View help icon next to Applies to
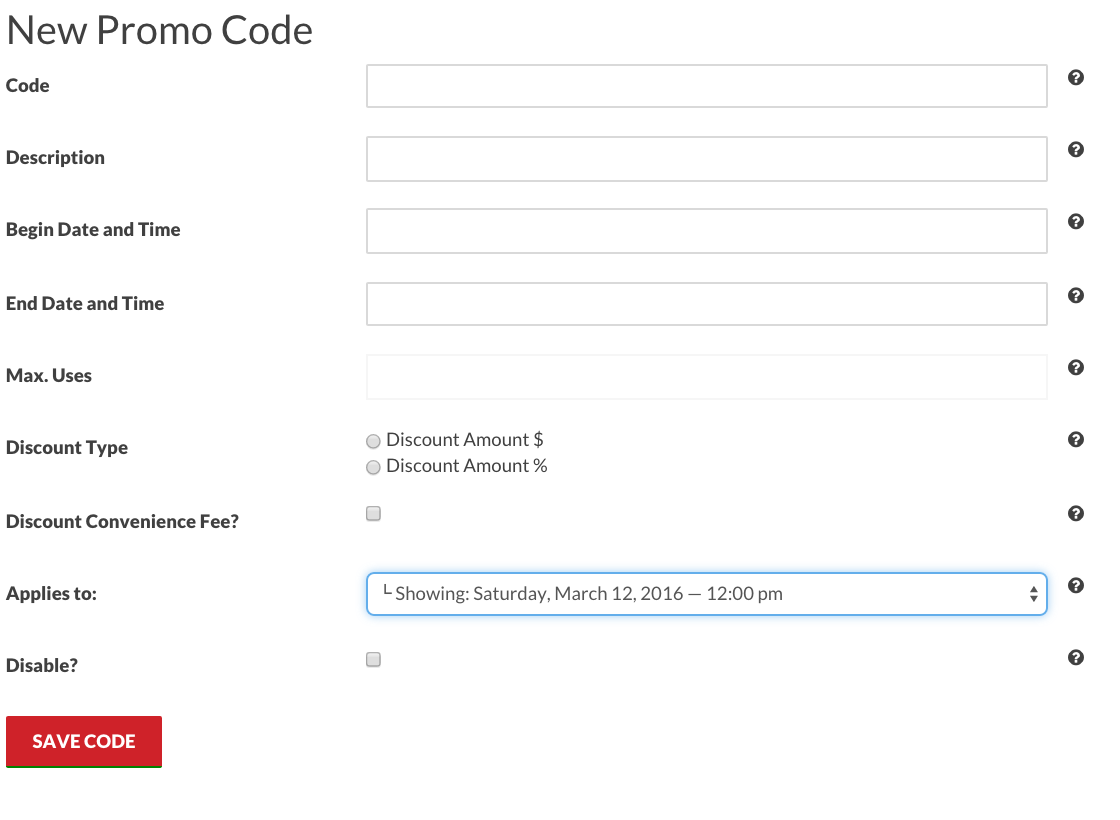The image size is (1120, 820). (1076, 586)
